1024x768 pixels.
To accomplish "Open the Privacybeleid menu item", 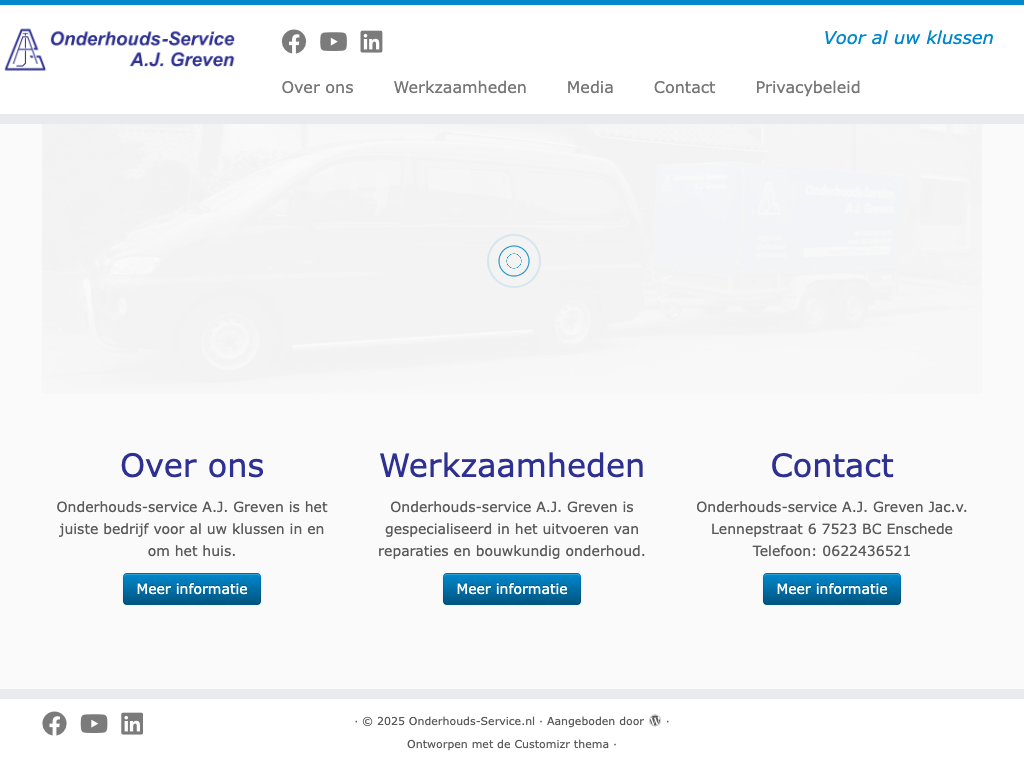I will coord(808,87).
